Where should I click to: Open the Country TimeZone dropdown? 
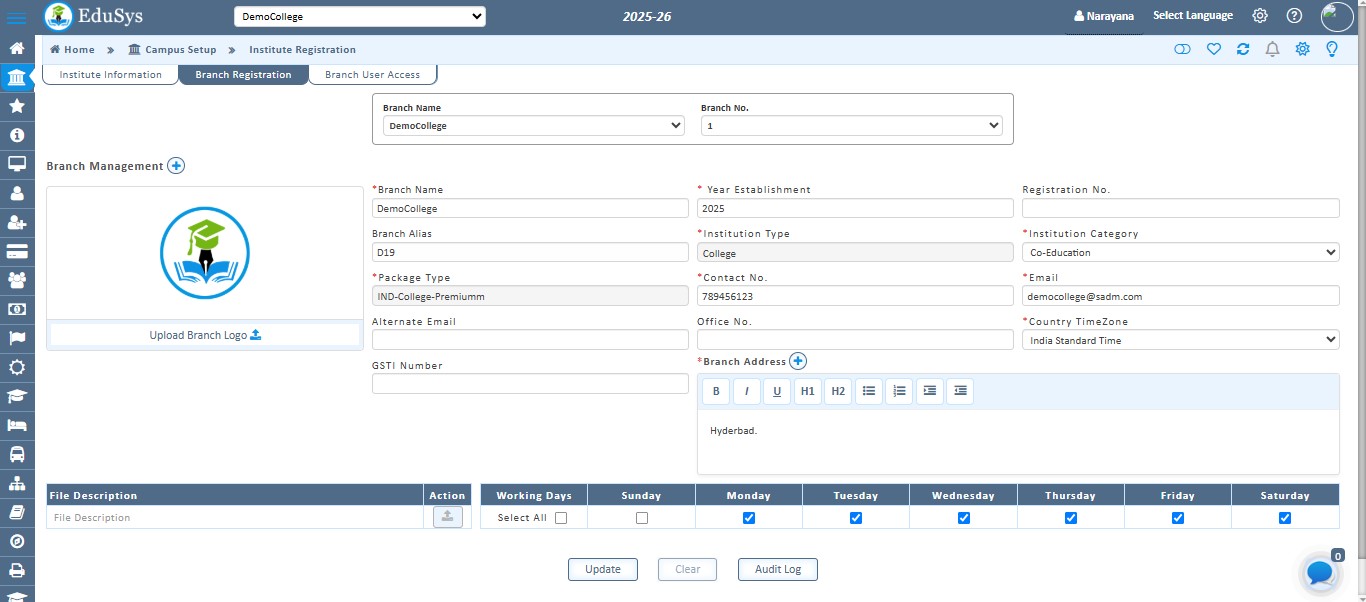(x=1180, y=341)
